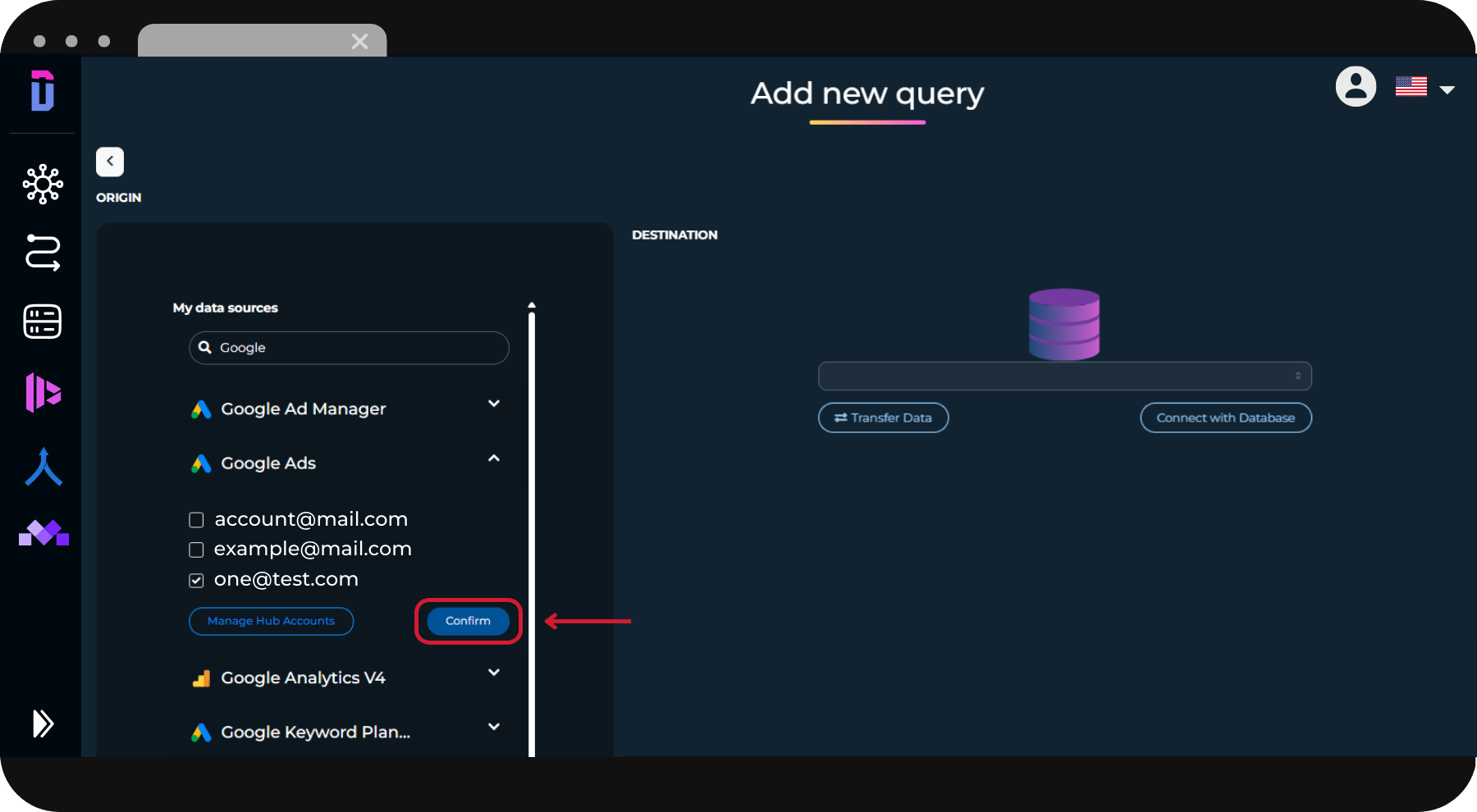Click the purple database icon
1477x812 pixels.
click(x=1064, y=324)
